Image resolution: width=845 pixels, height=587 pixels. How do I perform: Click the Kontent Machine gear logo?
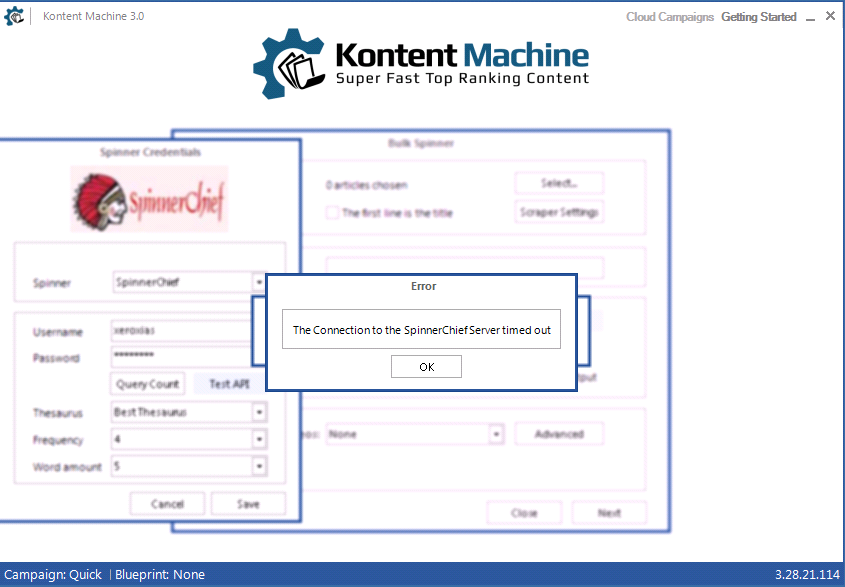click(287, 63)
